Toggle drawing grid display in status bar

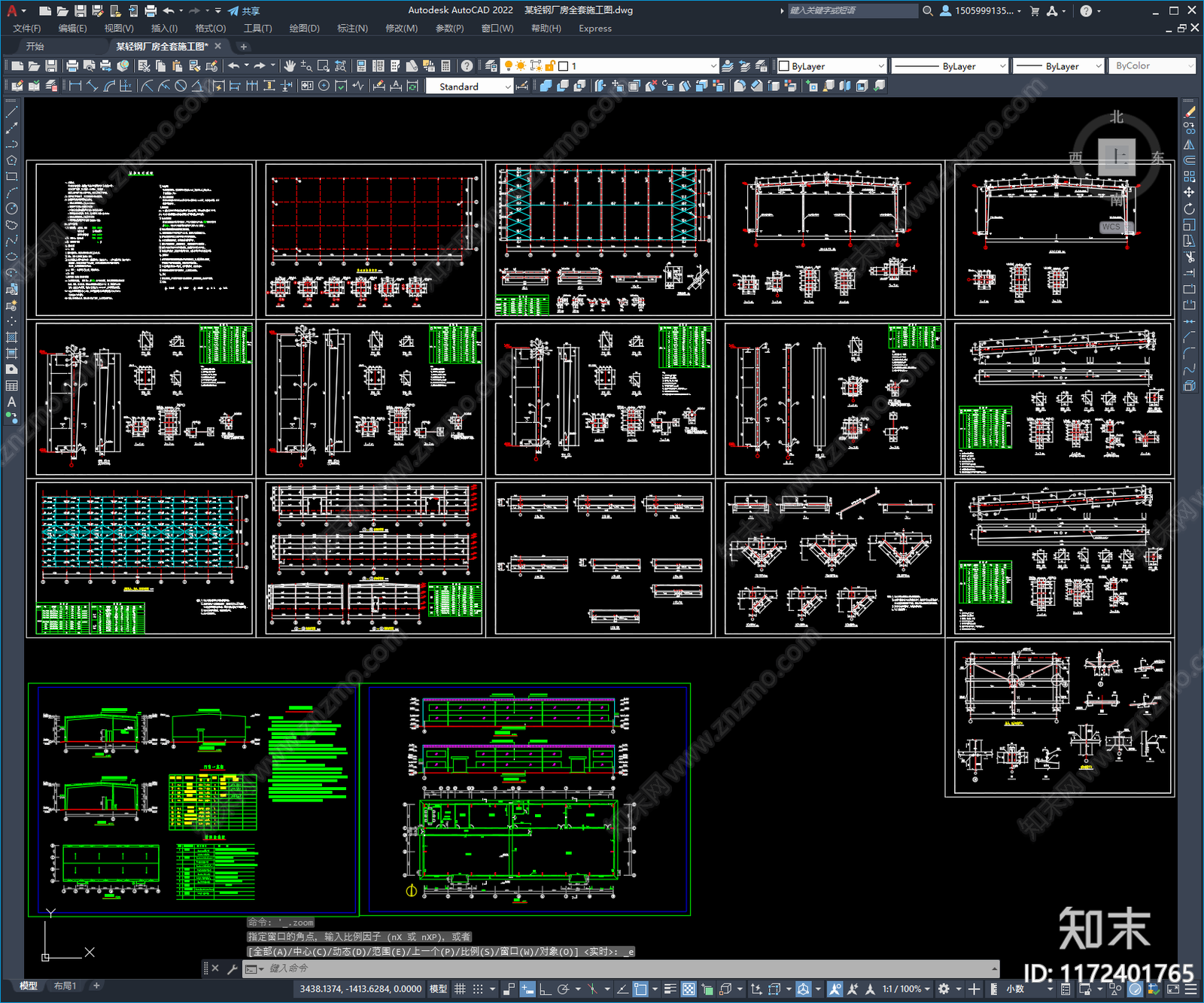point(460,989)
